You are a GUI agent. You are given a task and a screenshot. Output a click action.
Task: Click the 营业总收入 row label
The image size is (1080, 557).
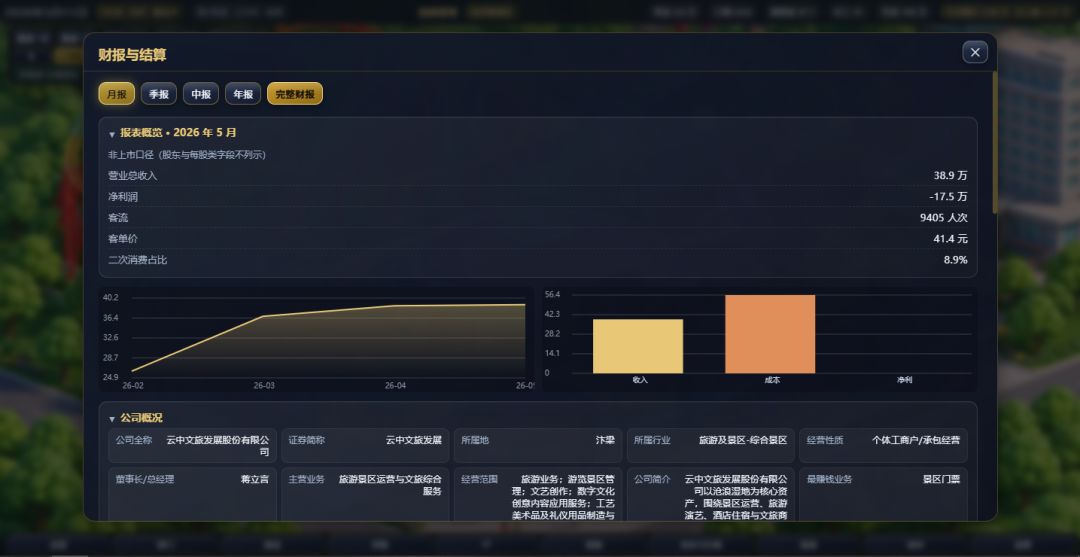click(133, 176)
